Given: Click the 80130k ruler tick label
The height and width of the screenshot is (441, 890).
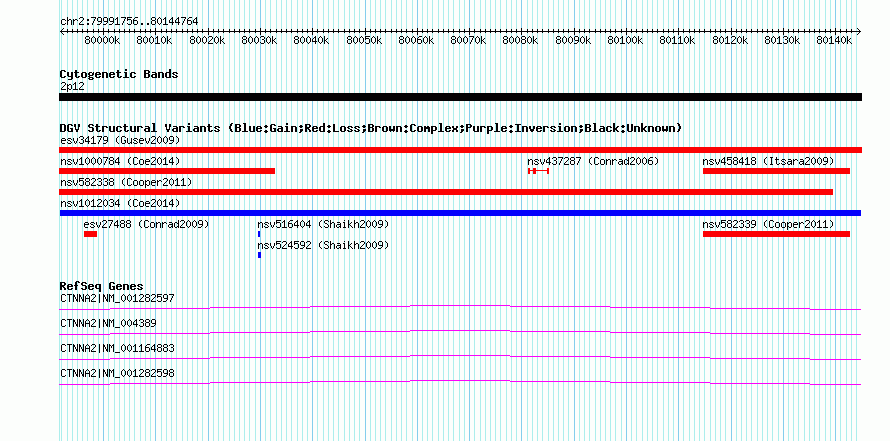Looking at the screenshot, I should (782, 40).
